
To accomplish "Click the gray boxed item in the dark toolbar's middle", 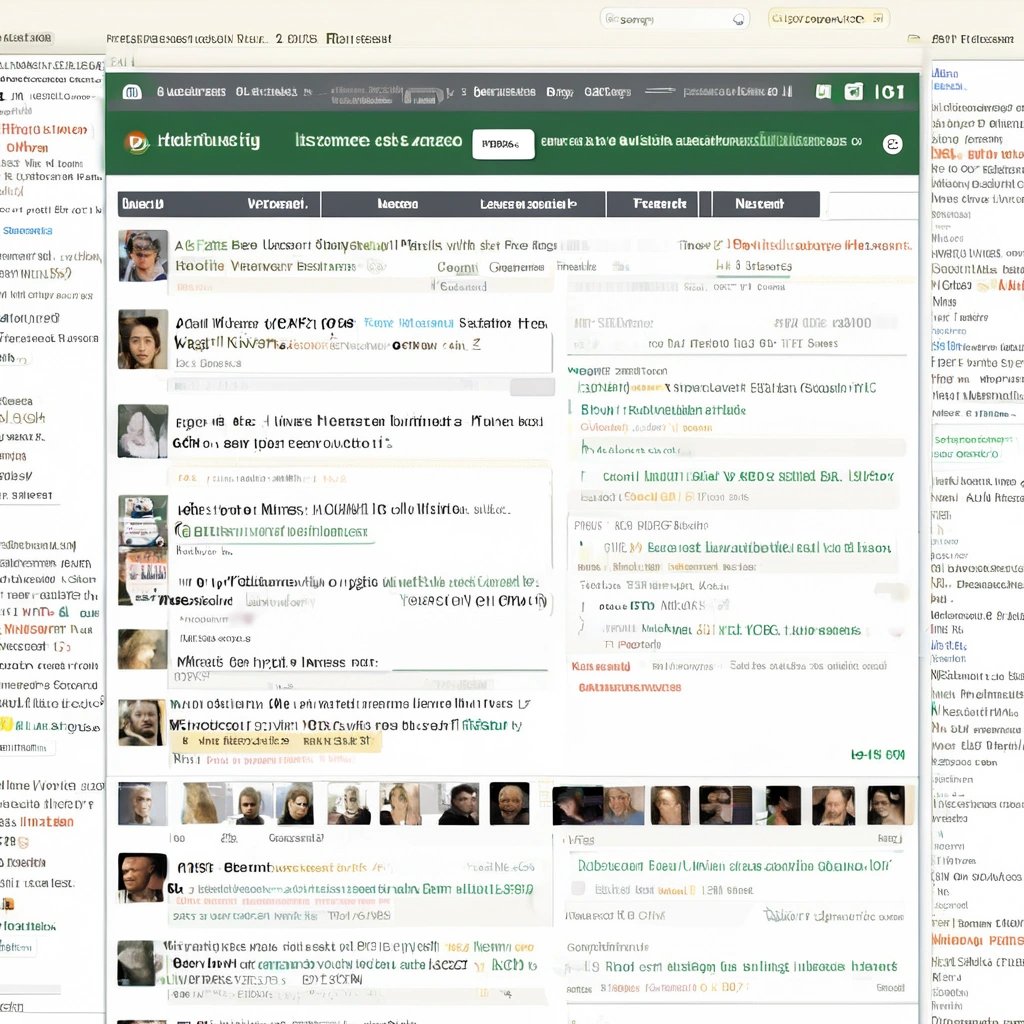I will [424, 97].
